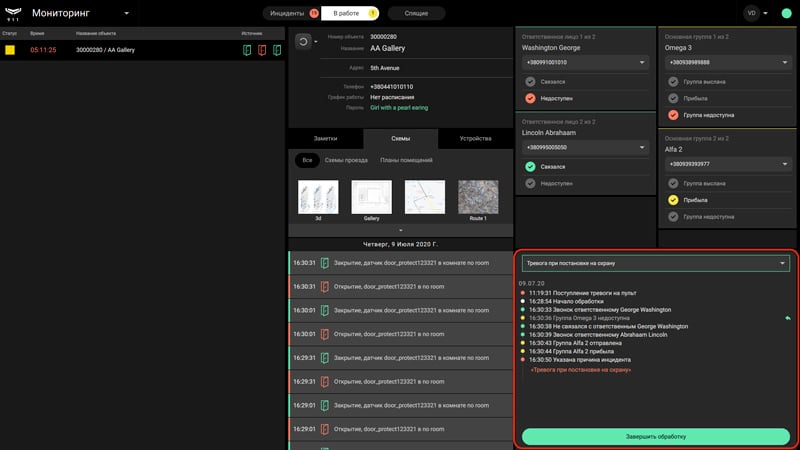
Task: Click the last green door icon in incident row
Action: (277, 50)
